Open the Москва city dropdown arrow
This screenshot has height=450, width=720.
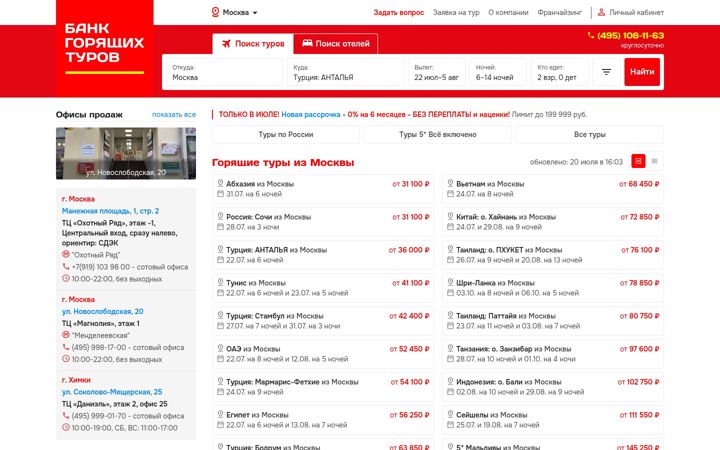coord(255,13)
